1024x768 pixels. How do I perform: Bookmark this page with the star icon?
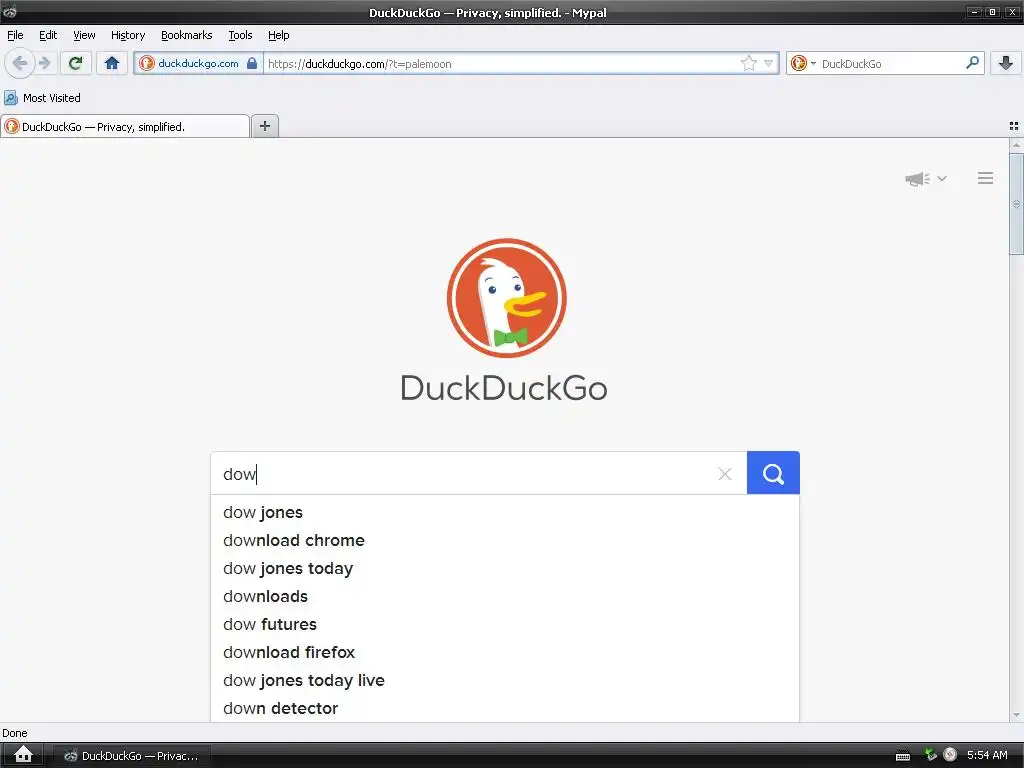point(748,63)
